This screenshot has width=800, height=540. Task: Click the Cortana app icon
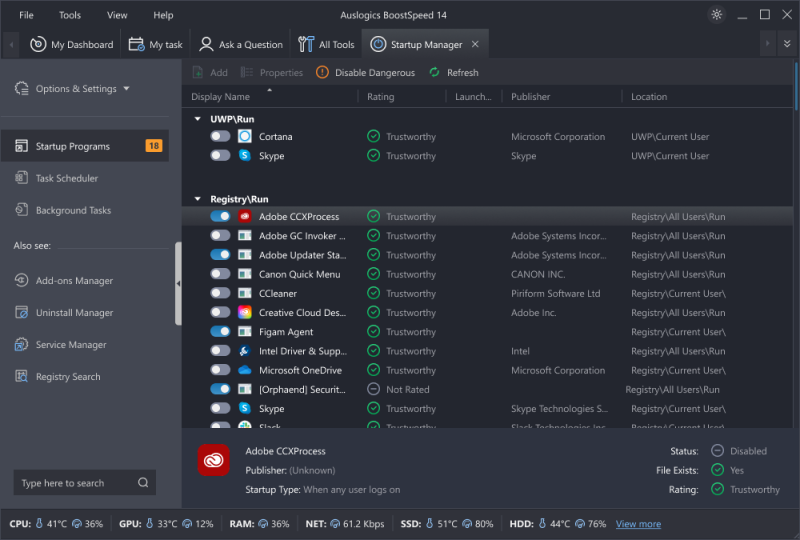tap(245, 136)
